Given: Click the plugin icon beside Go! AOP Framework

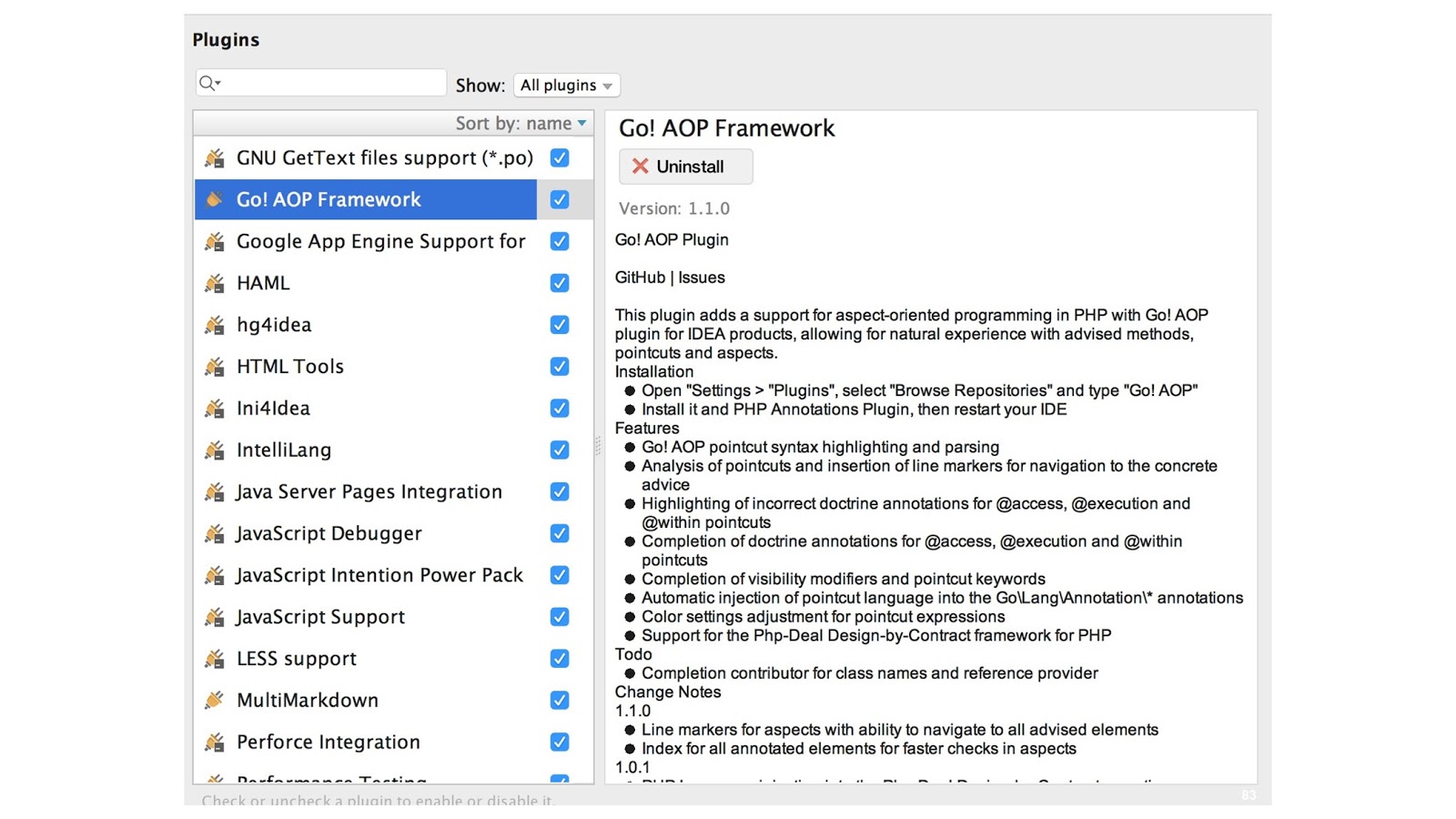Looking at the screenshot, I should click(x=215, y=200).
